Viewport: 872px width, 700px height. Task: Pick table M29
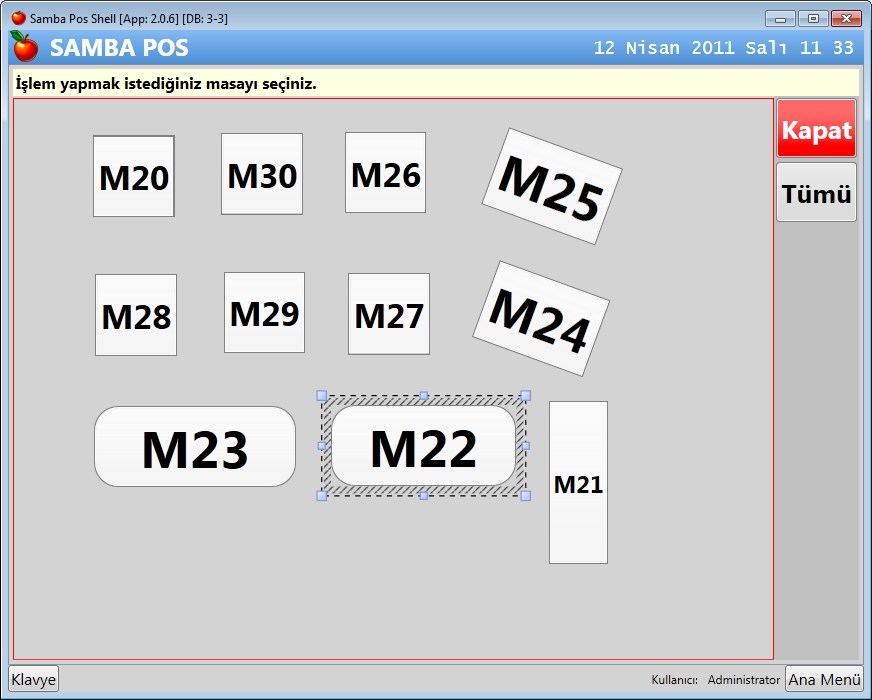coord(264,312)
